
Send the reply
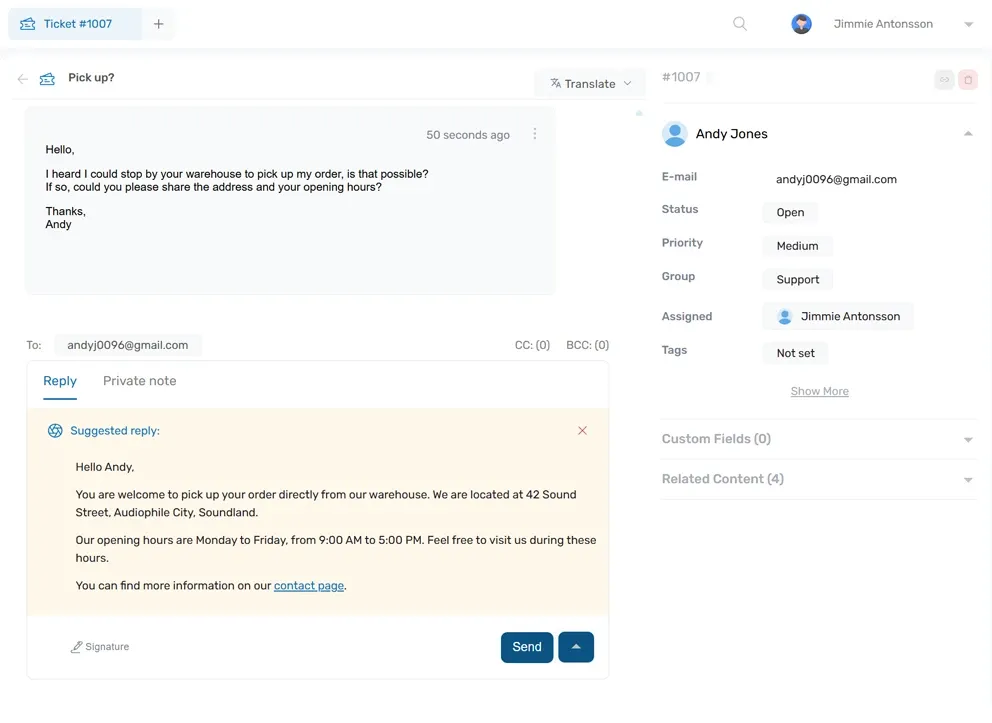tap(527, 647)
